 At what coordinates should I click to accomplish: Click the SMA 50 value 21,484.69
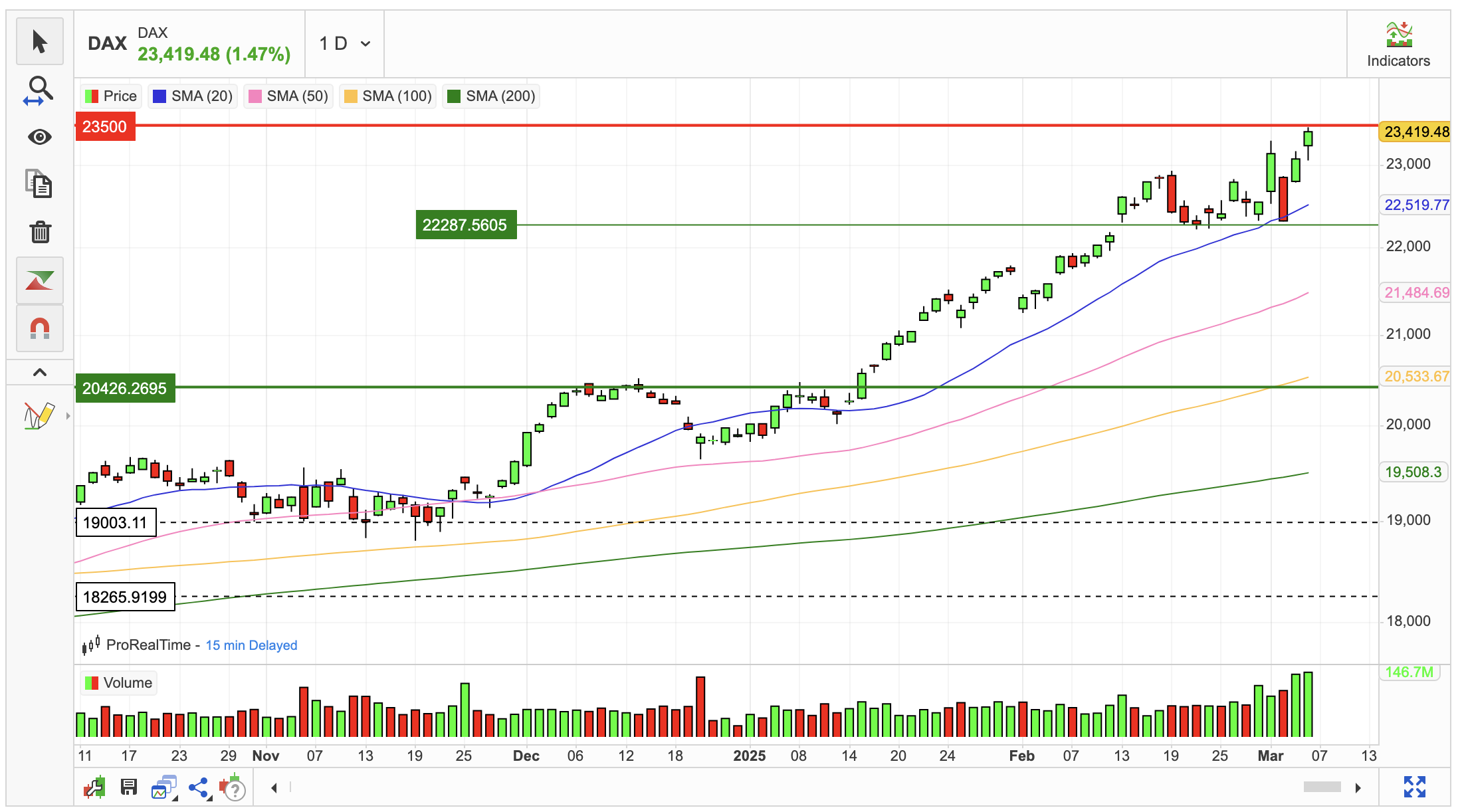pos(1415,293)
